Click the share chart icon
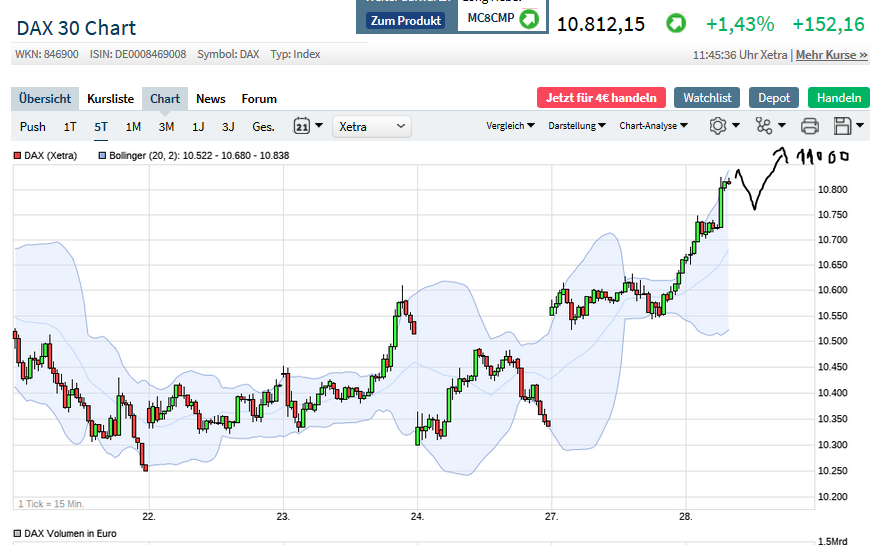This screenshot has height=545, width=877. pos(764,126)
